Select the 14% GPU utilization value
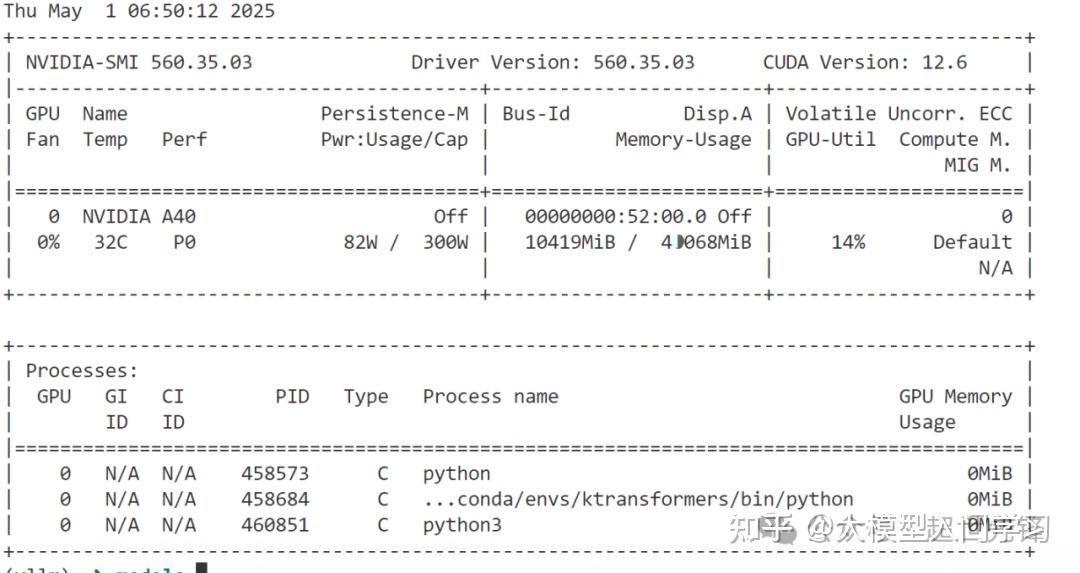 (847, 242)
